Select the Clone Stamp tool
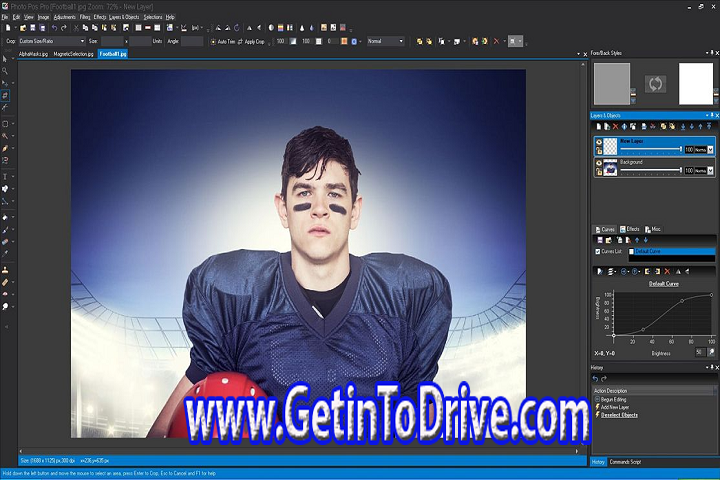Viewport: 720px width, 480px height. pos(5,270)
